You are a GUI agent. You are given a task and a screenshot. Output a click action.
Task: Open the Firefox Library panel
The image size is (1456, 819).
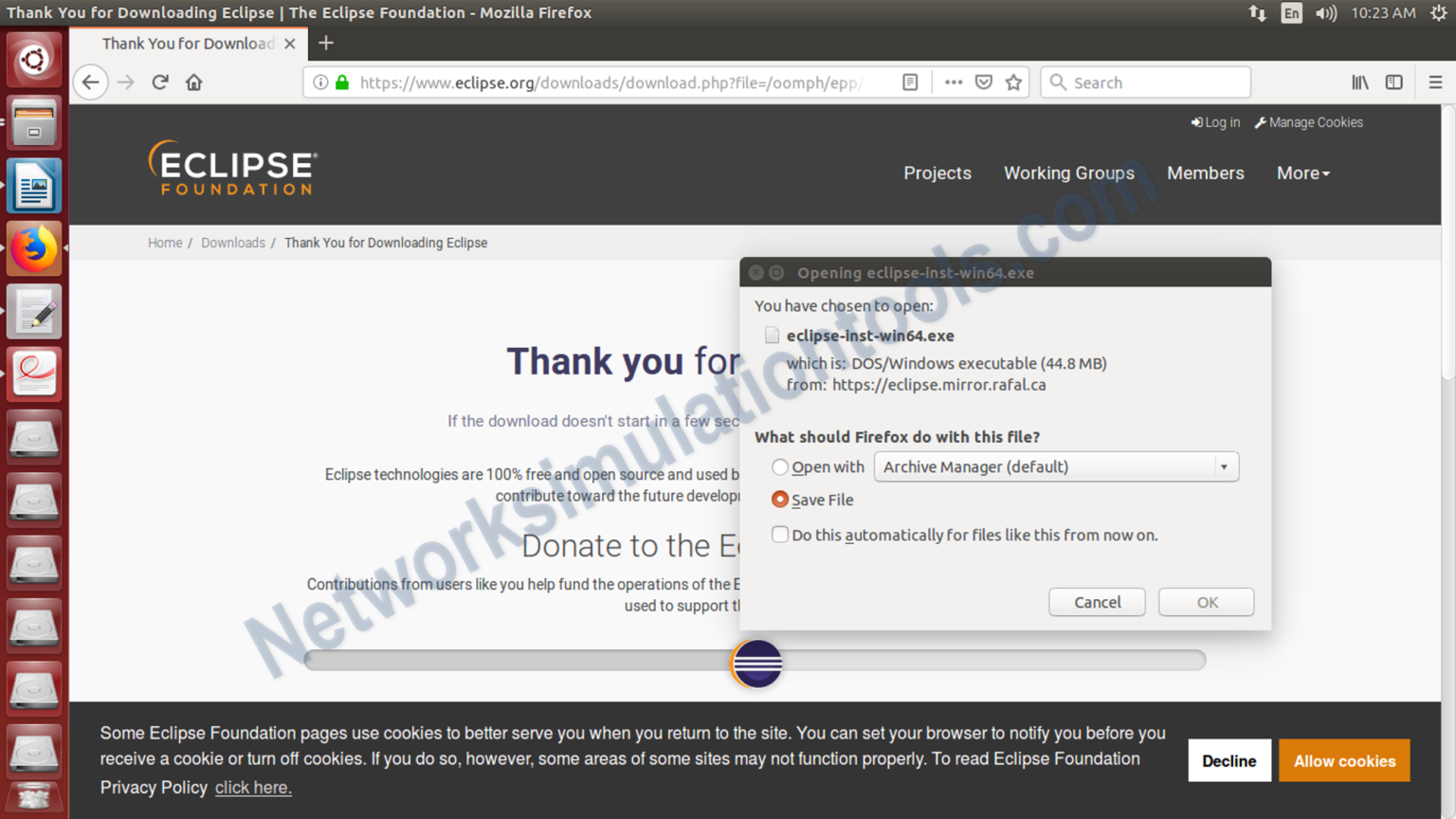coord(1359,82)
